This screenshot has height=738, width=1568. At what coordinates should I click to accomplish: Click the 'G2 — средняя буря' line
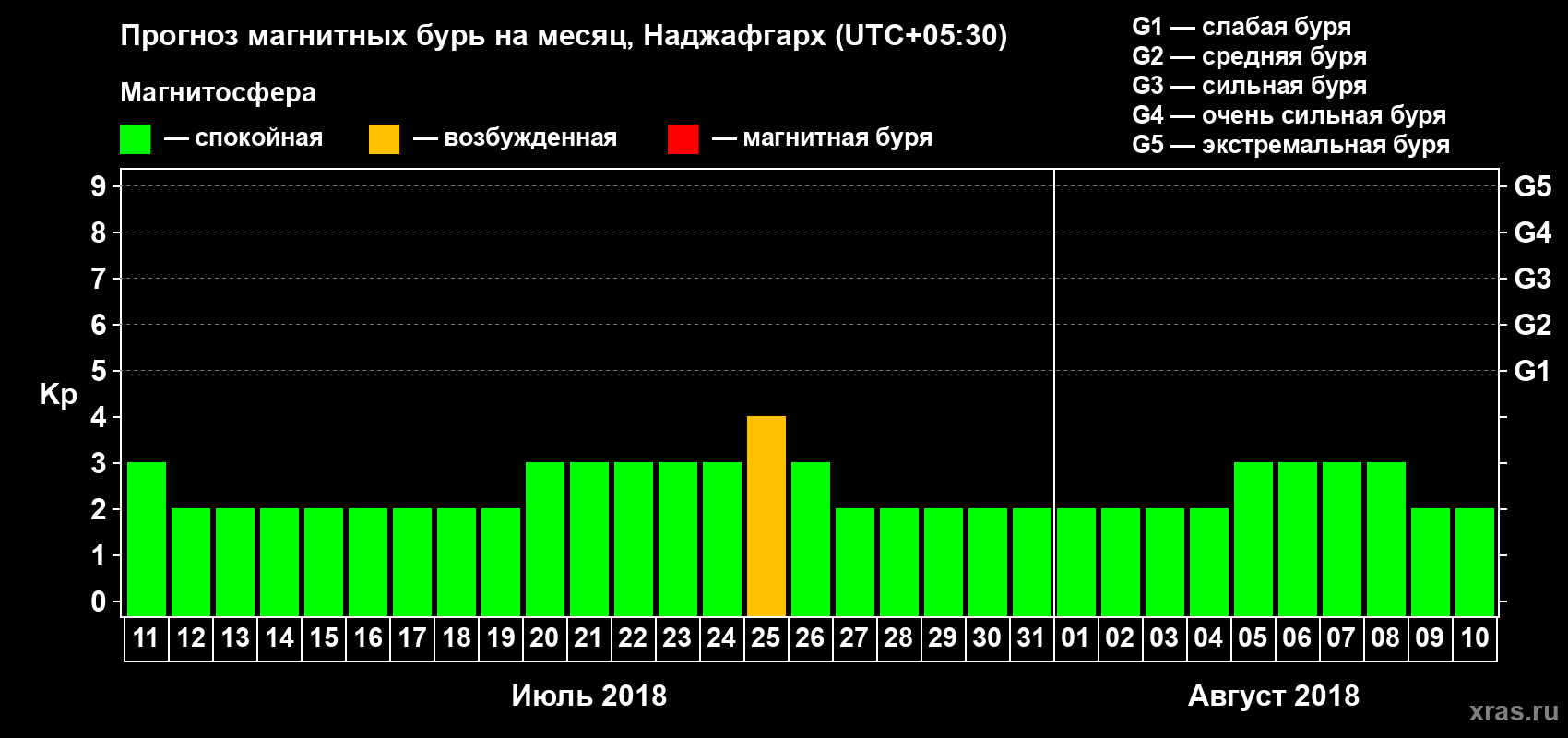[1249, 56]
